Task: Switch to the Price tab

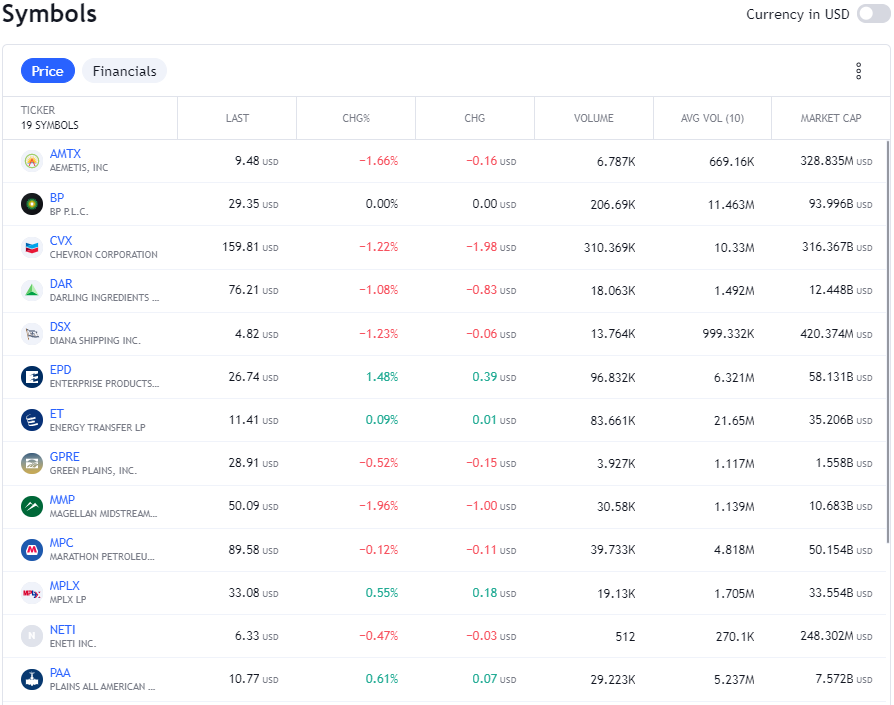Action: 47,71
